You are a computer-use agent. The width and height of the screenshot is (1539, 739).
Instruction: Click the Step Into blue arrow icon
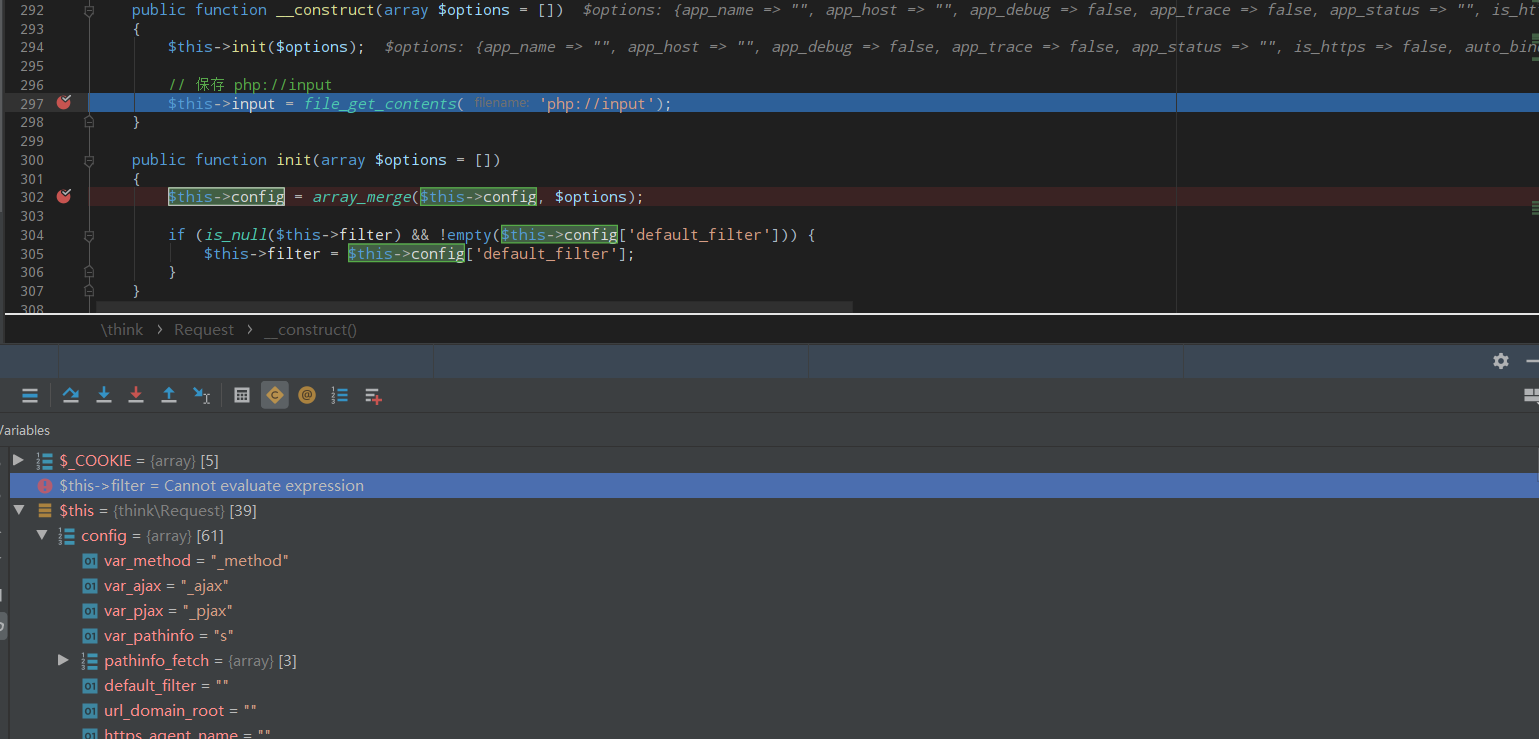104,395
